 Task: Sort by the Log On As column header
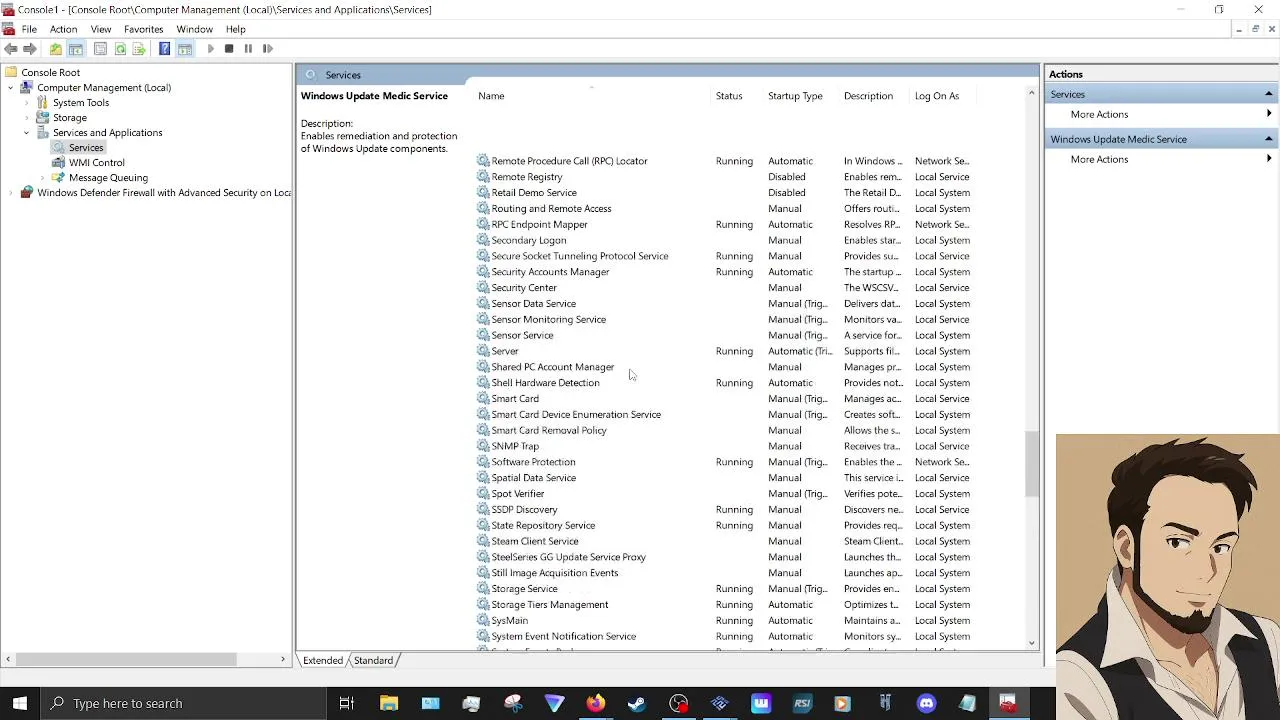click(937, 96)
